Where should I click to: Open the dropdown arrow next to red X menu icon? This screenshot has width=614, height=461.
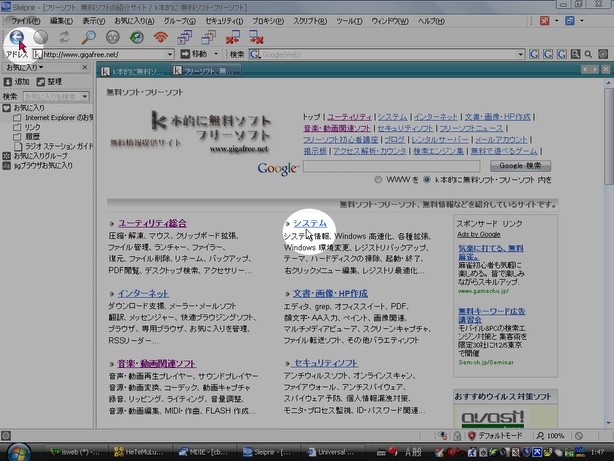[556, 21]
